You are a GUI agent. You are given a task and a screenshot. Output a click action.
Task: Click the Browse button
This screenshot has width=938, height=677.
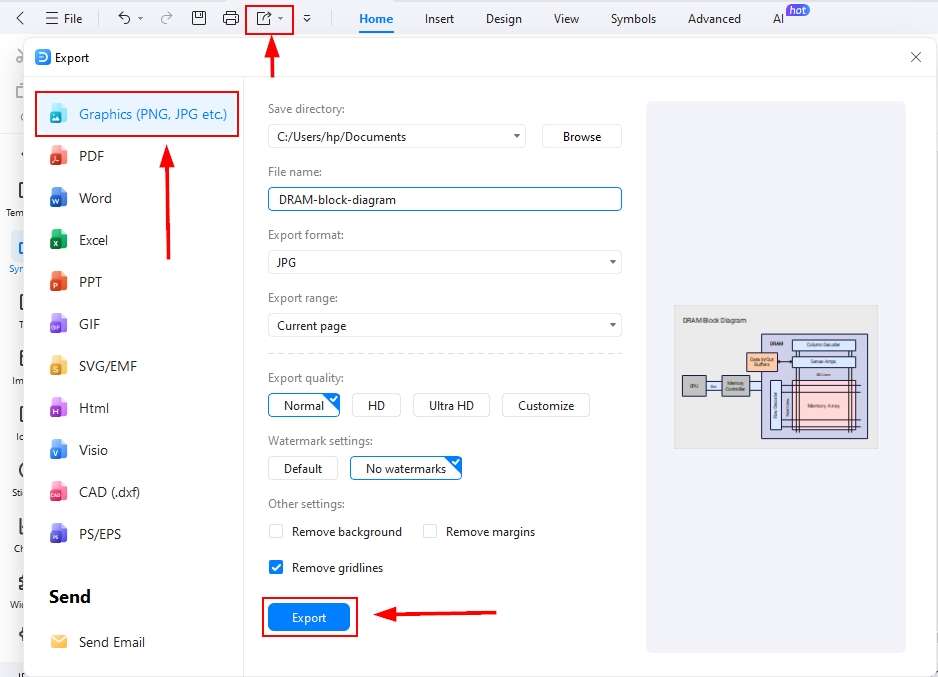tap(581, 136)
